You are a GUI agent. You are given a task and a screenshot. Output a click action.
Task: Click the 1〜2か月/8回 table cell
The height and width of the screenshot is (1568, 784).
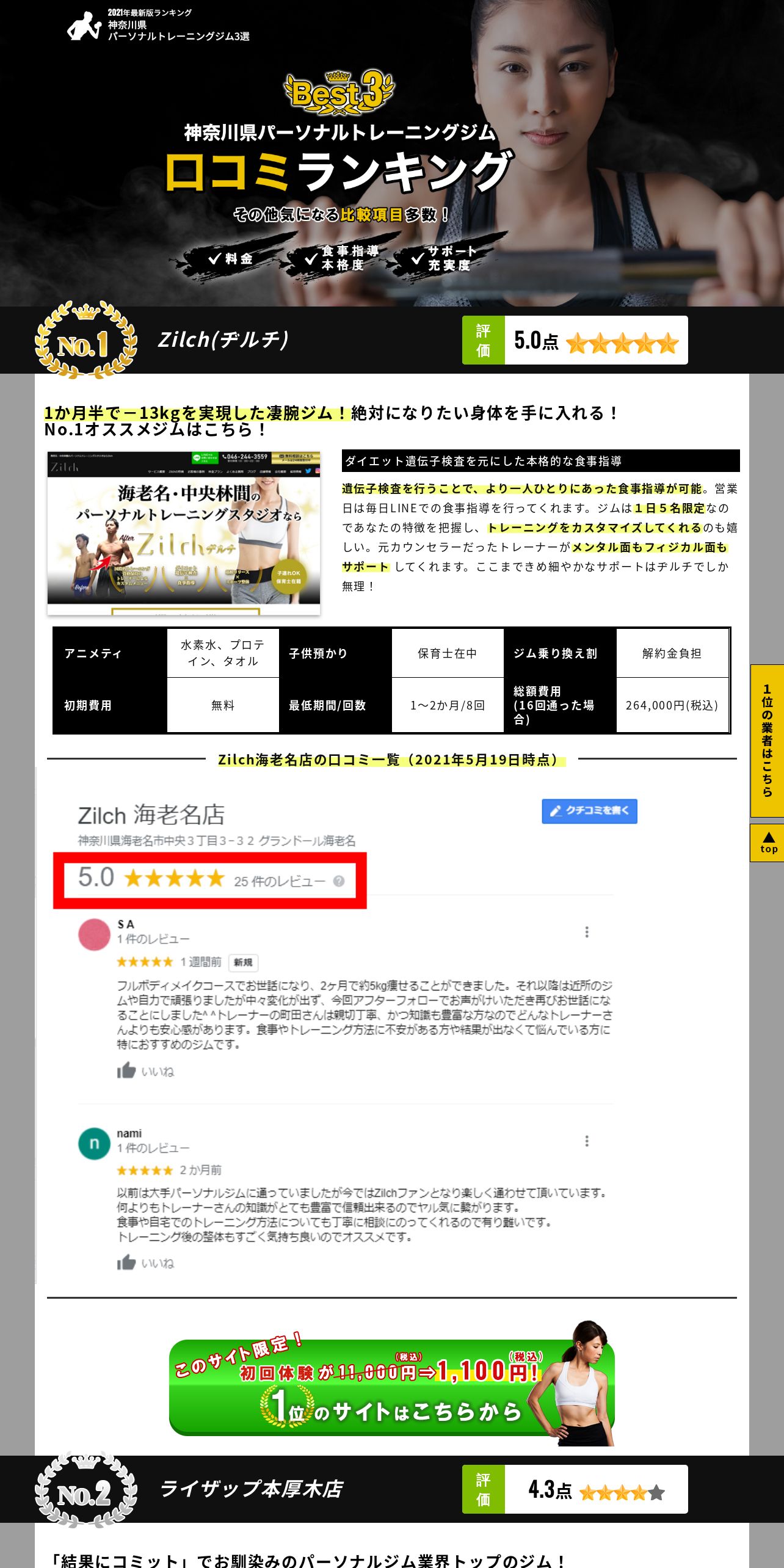[x=448, y=705]
